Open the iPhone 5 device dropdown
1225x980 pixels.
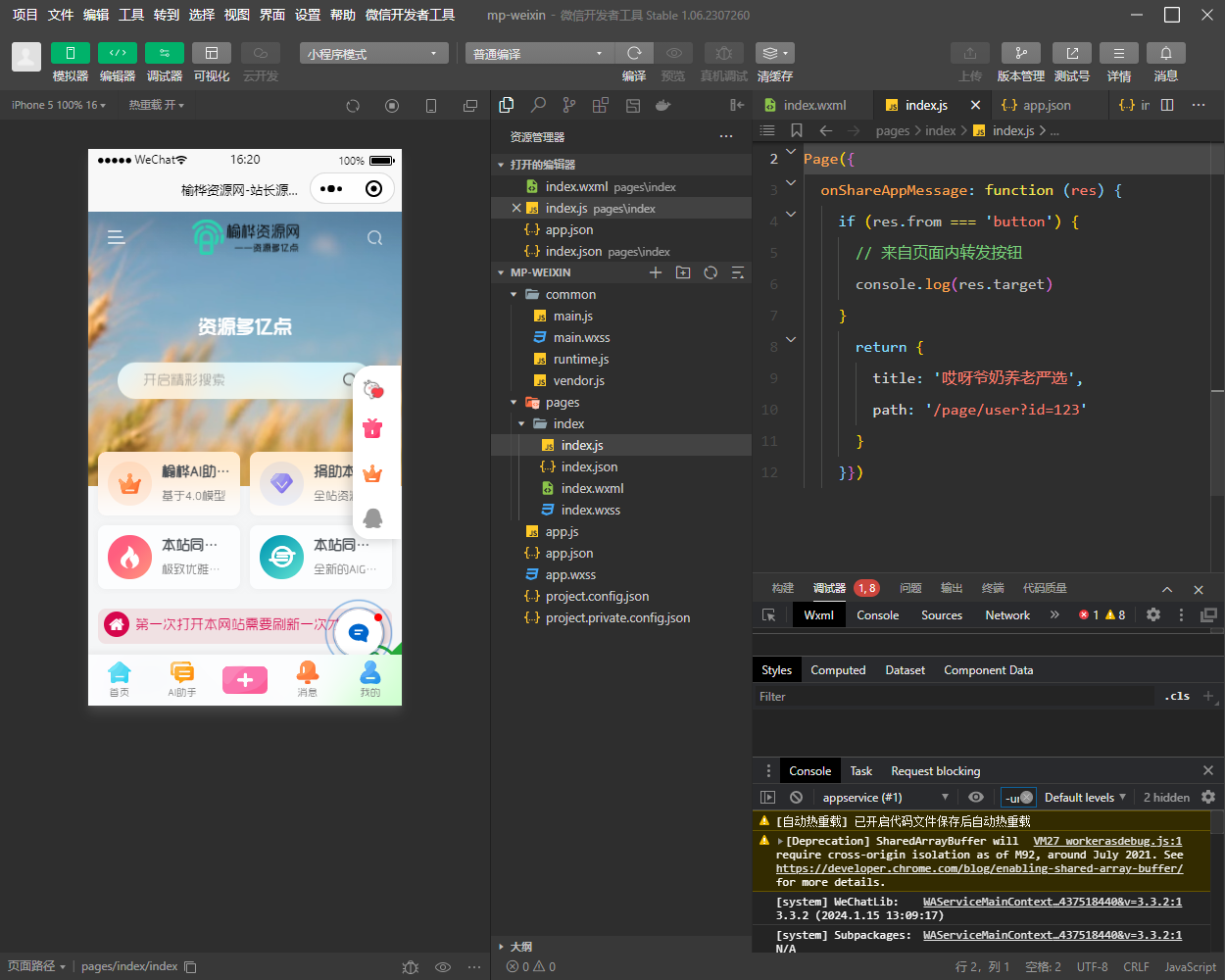pyautogui.click(x=59, y=105)
